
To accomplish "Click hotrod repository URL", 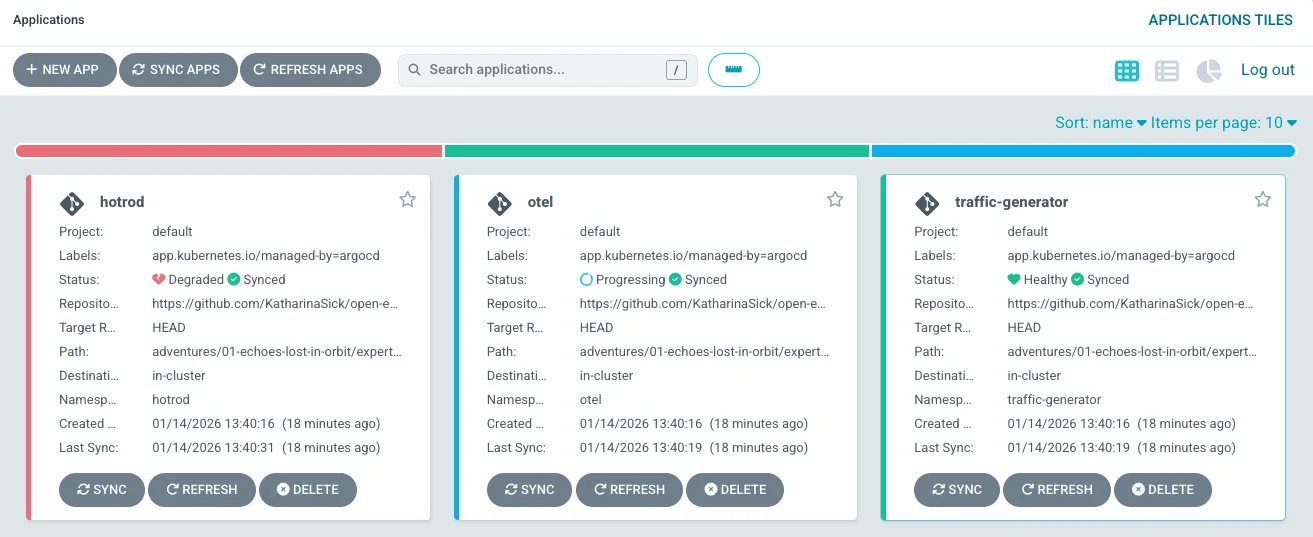I will coord(277,304).
